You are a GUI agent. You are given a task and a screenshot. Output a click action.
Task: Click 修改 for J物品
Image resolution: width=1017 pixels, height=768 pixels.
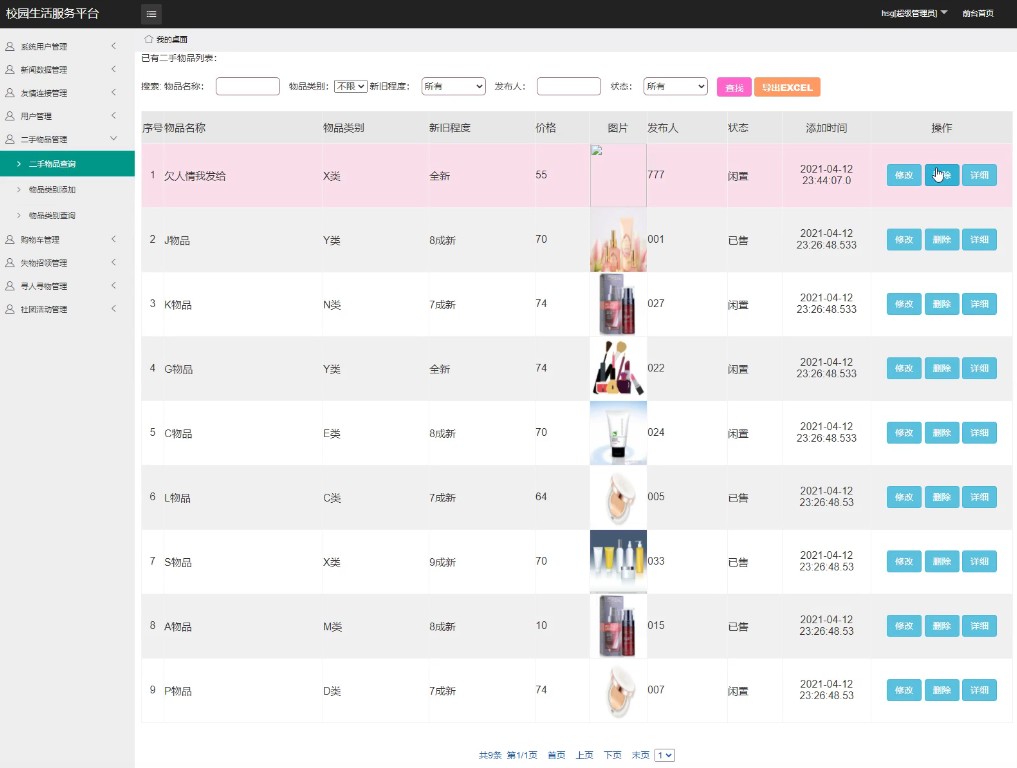904,239
